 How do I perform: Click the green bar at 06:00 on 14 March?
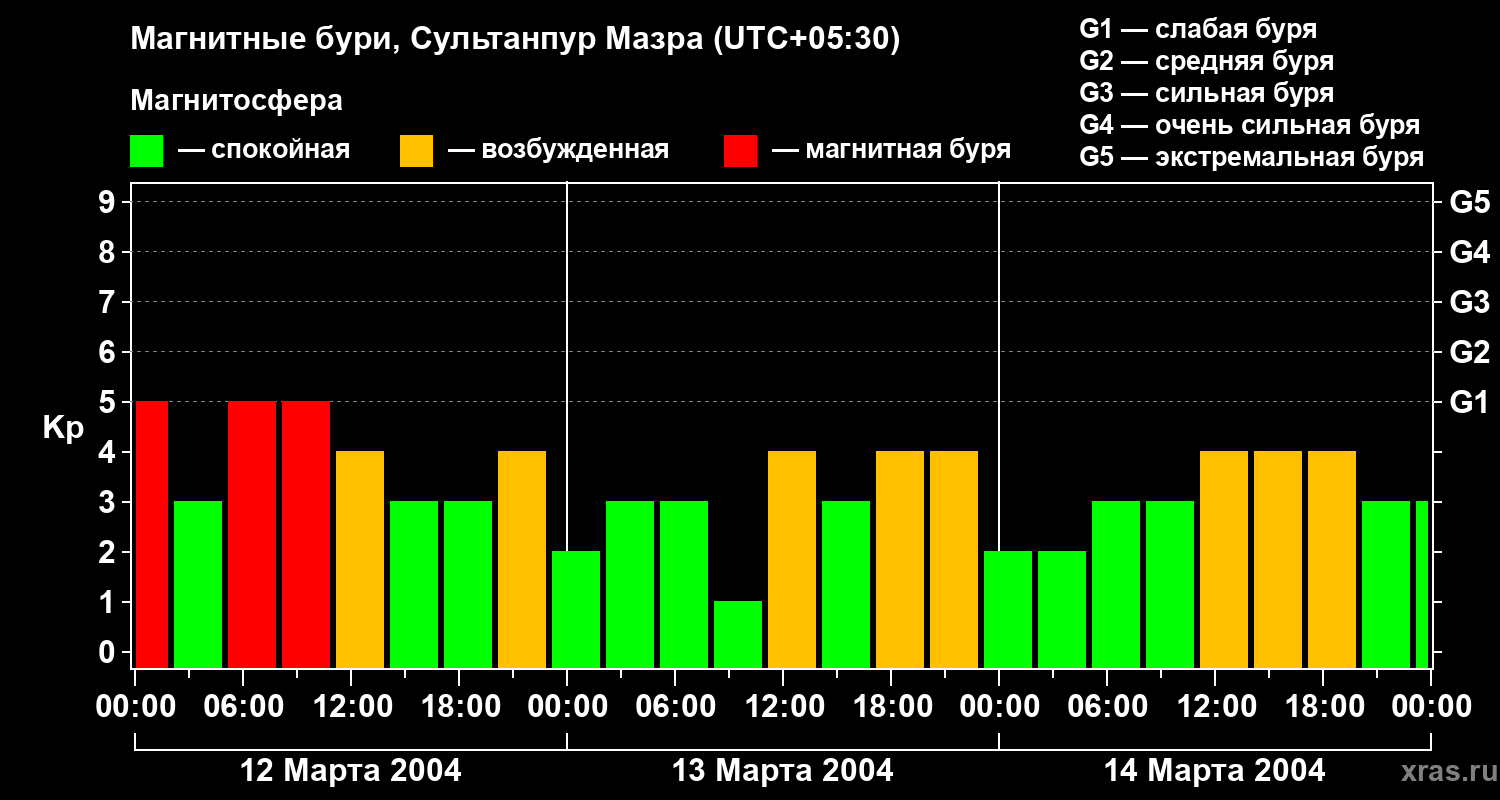[x=1116, y=584]
